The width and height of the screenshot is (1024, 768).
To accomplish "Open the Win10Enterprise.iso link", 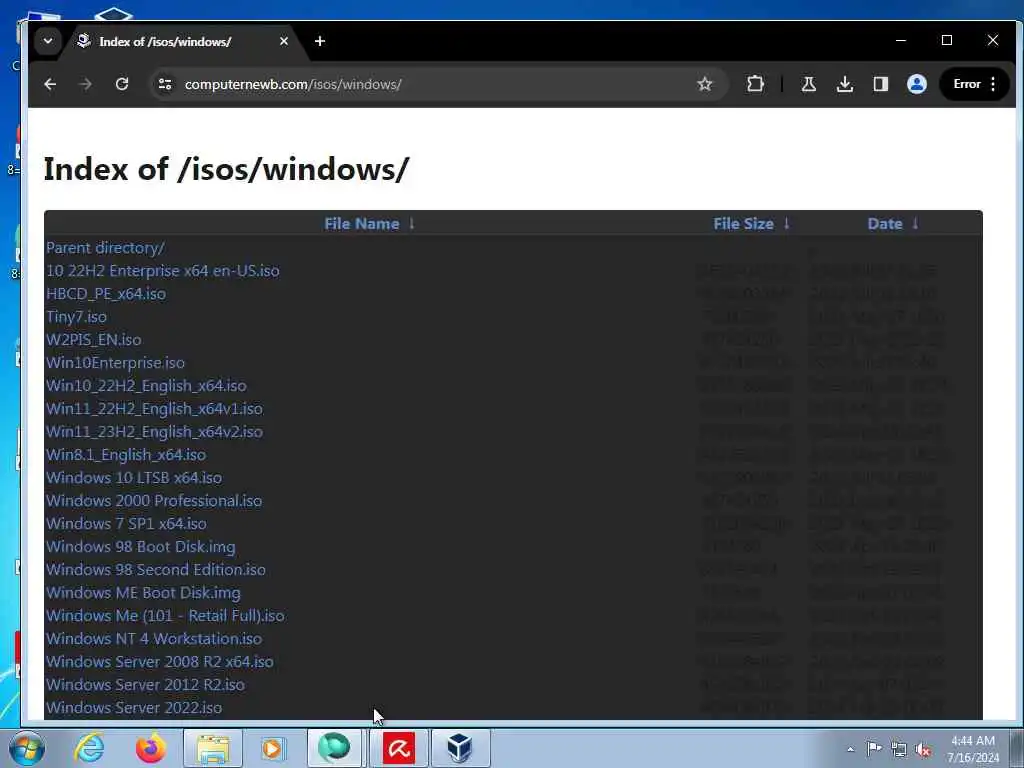I will [116, 362].
